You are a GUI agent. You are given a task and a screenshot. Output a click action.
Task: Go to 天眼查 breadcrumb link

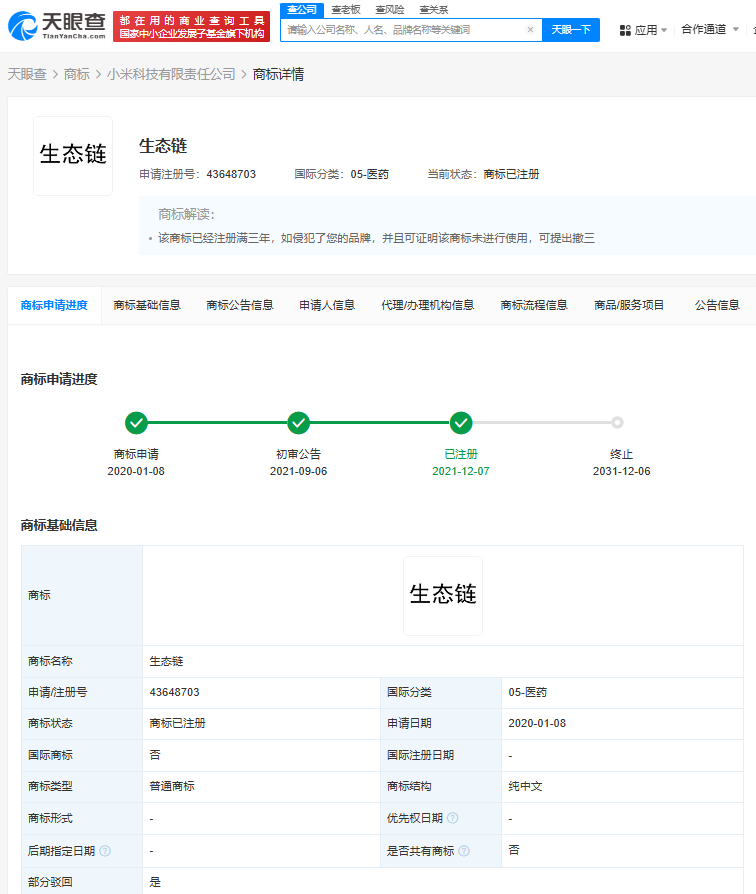[27, 74]
